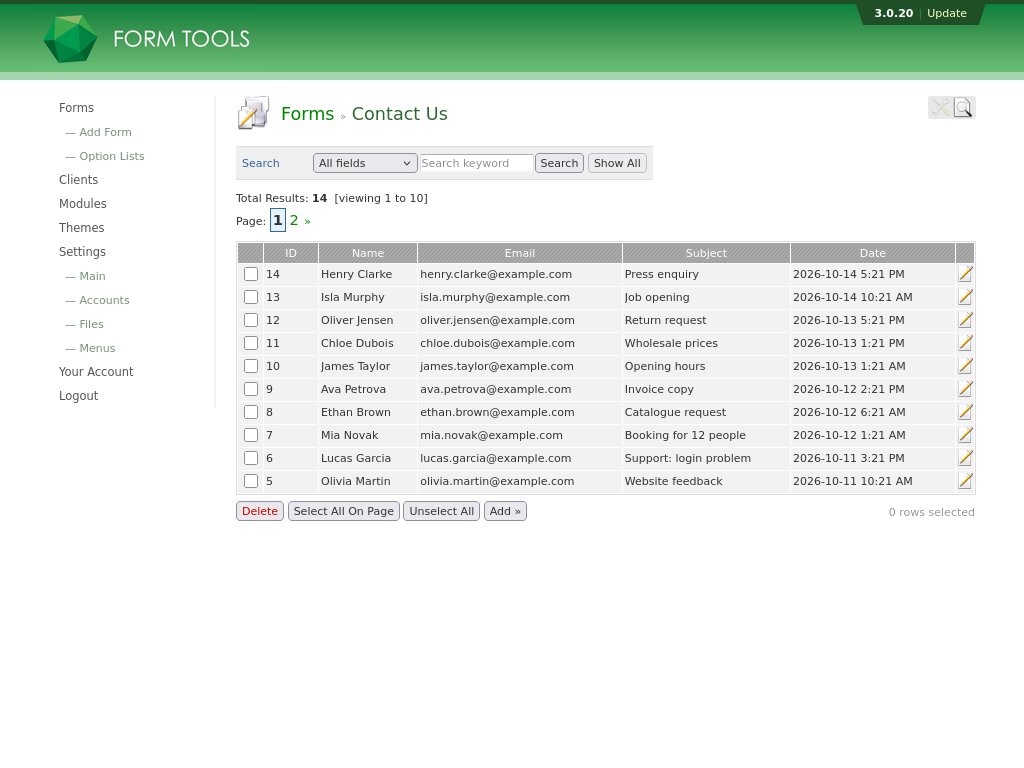Sort by the Date column header

872,253
